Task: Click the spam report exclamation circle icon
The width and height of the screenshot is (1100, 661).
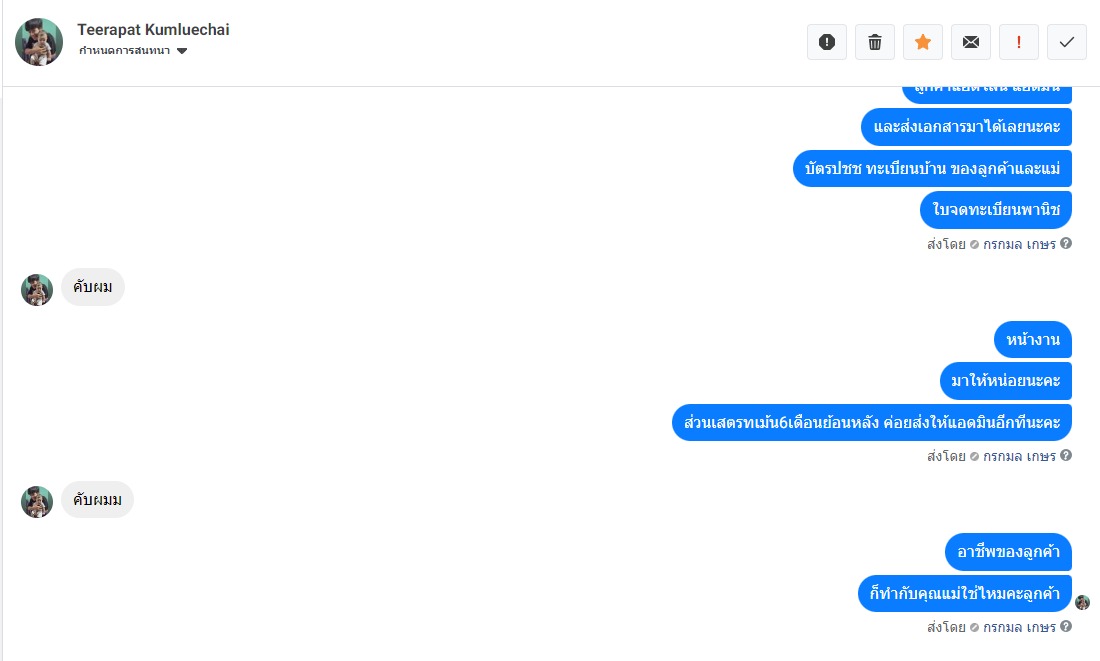Action: point(826,42)
